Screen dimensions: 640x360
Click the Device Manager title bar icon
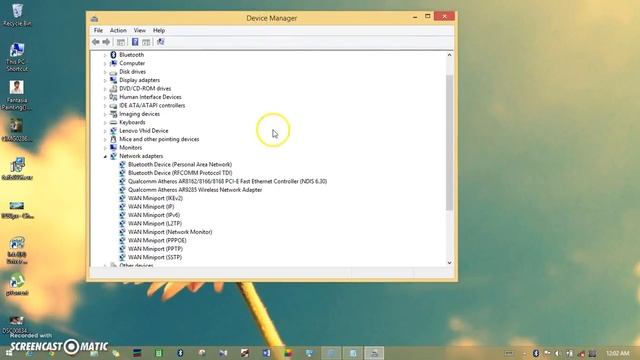click(x=95, y=18)
